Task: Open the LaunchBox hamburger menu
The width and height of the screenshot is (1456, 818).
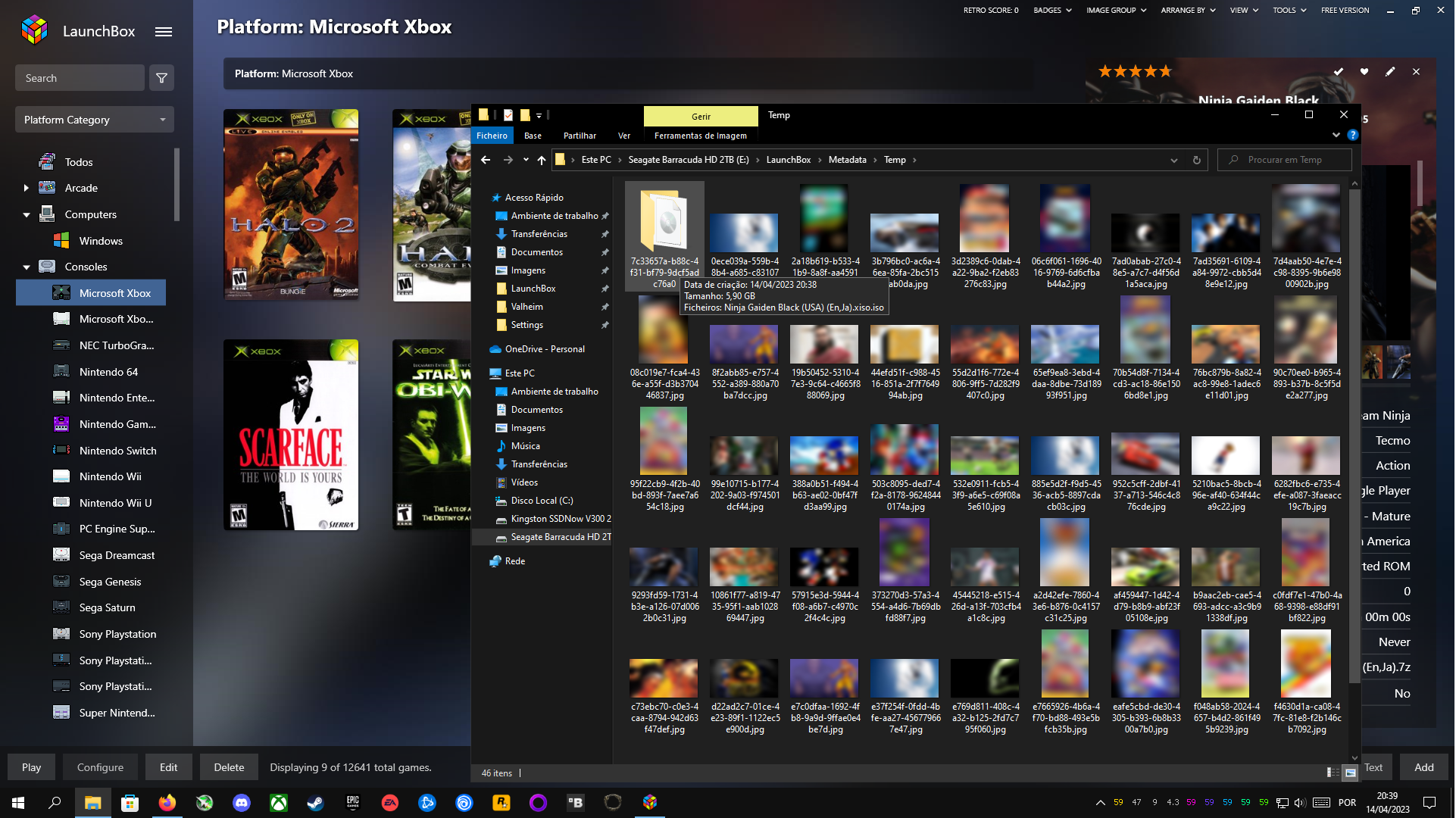Action: click(x=164, y=32)
